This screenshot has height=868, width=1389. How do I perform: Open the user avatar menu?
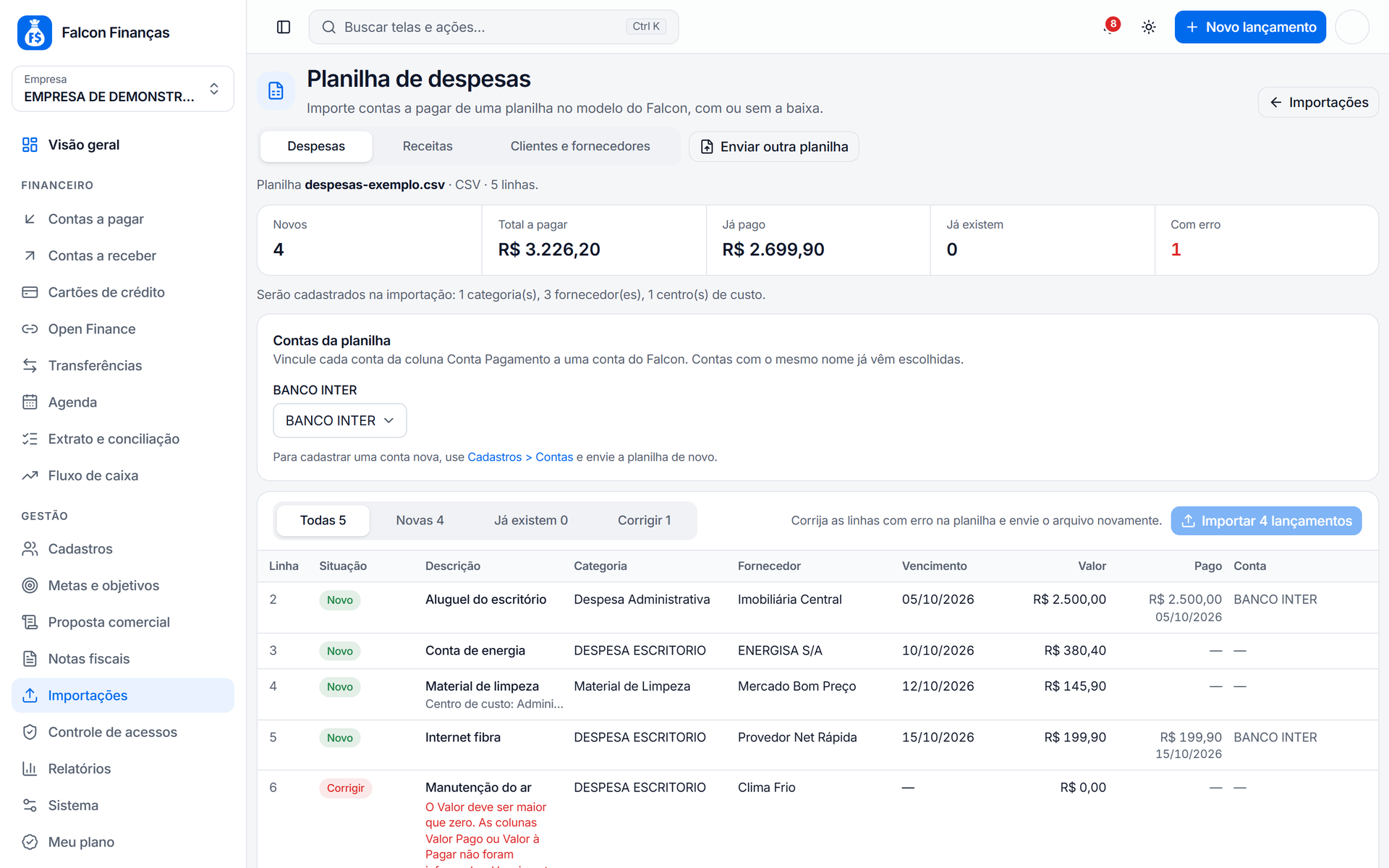[1351, 27]
